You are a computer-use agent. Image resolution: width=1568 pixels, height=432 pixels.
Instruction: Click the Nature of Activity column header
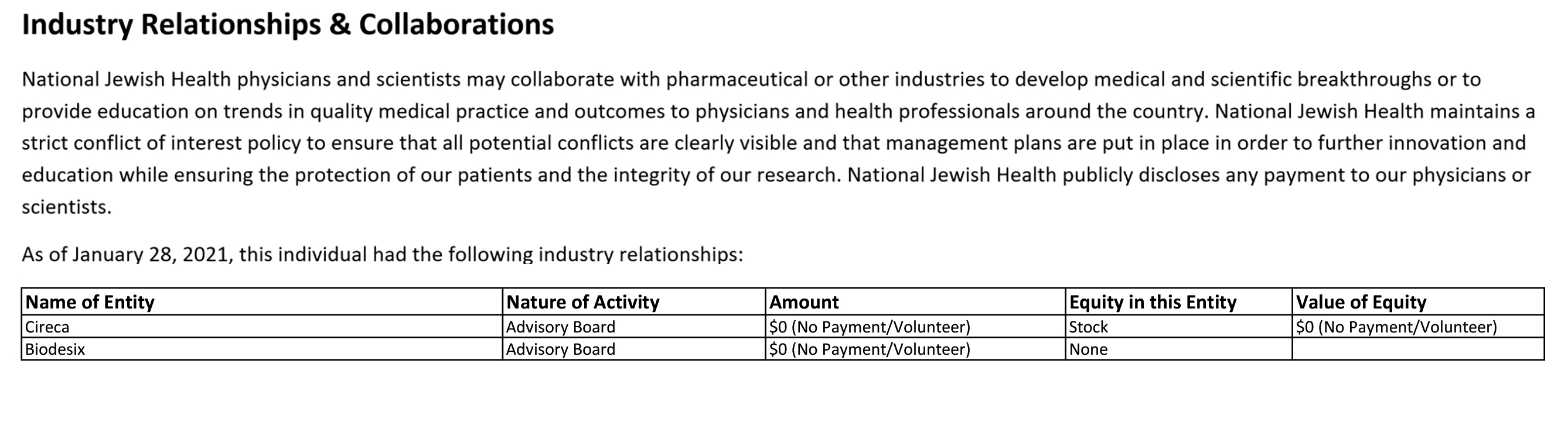point(582,303)
